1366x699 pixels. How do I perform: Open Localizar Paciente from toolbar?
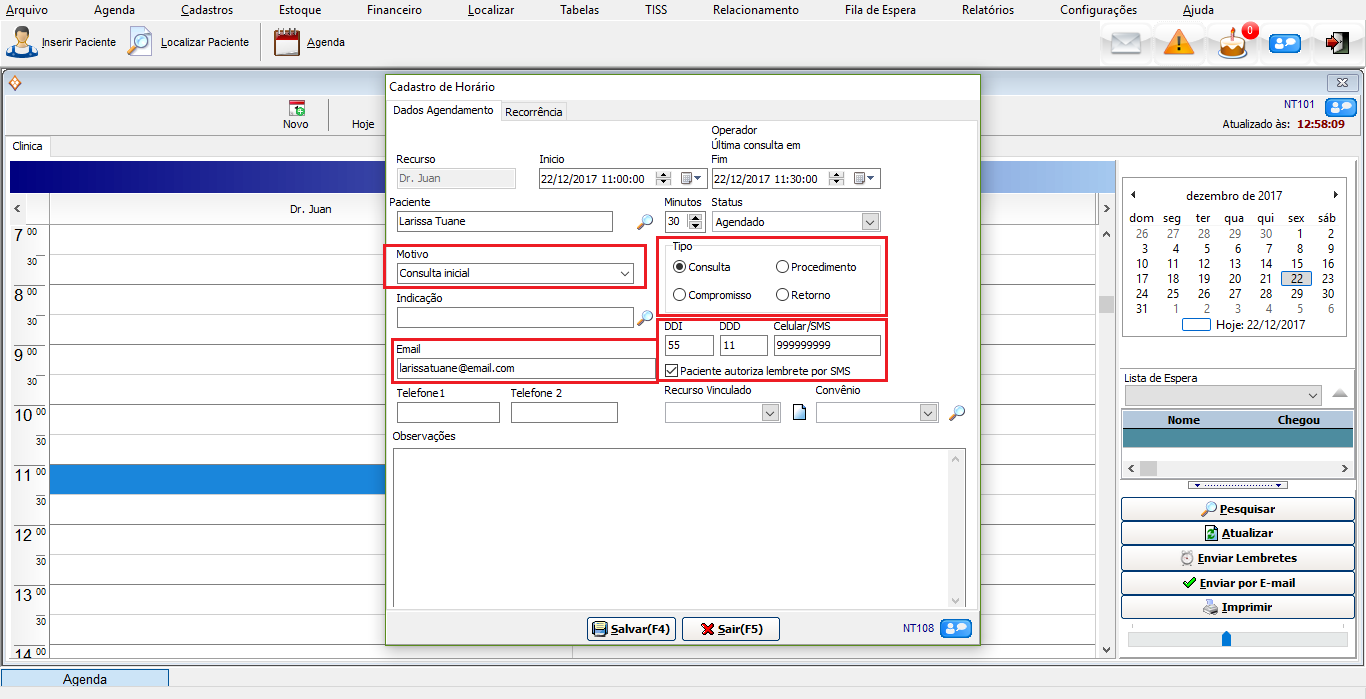(x=140, y=43)
